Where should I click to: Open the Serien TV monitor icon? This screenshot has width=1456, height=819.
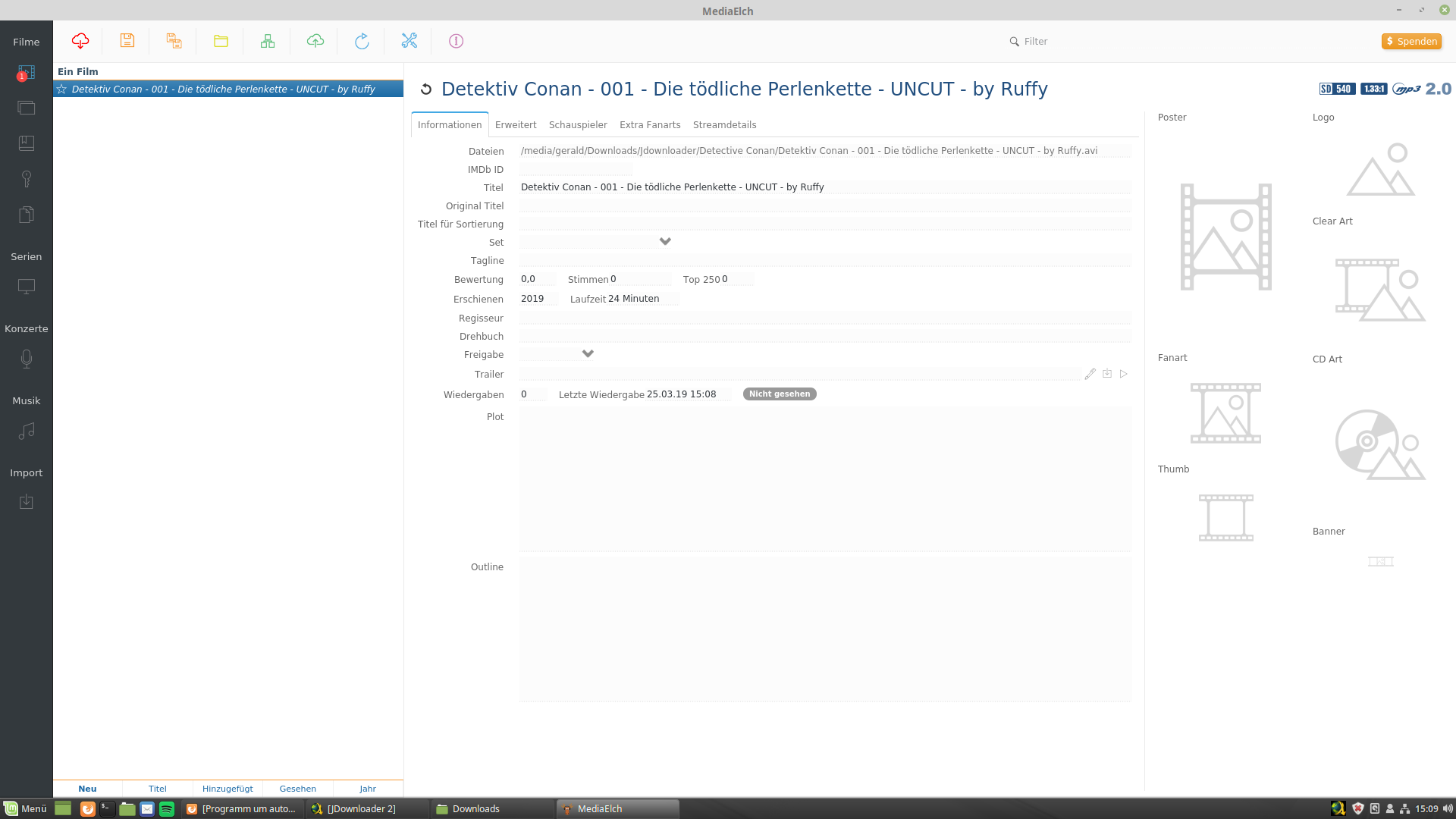point(27,287)
